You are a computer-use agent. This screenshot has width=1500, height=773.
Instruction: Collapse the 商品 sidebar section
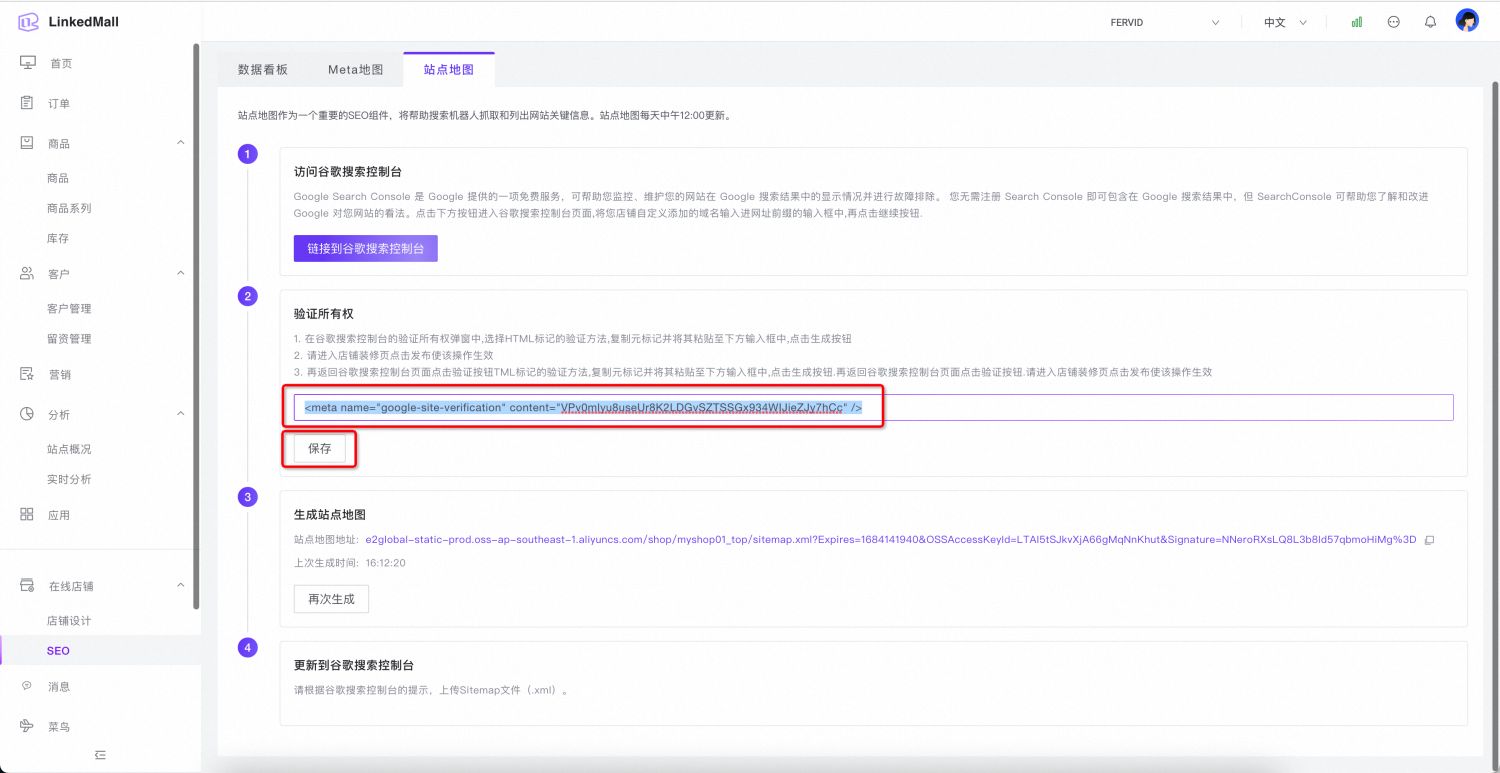181,143
